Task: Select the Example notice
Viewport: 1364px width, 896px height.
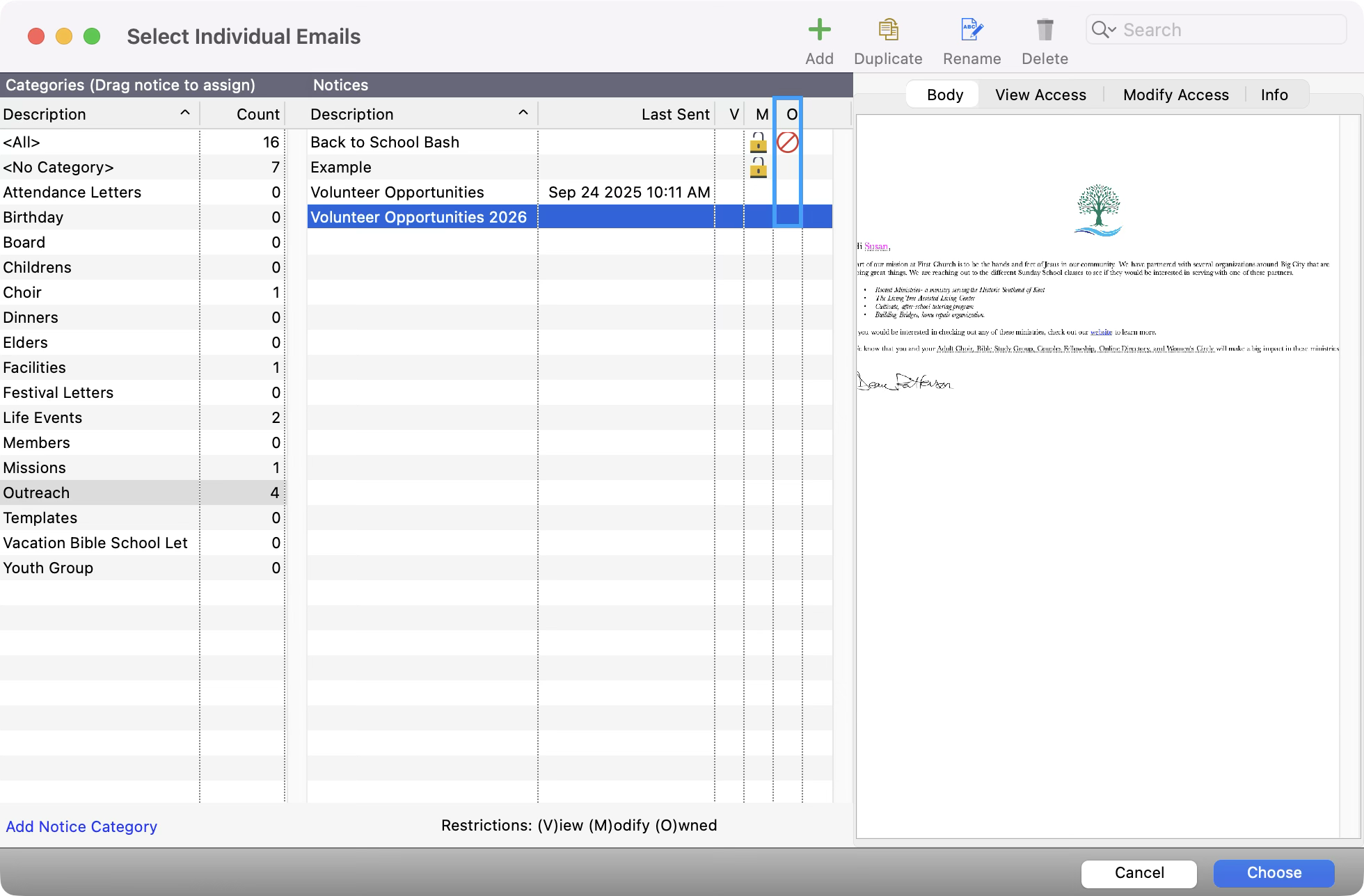Action: point(569,167)
